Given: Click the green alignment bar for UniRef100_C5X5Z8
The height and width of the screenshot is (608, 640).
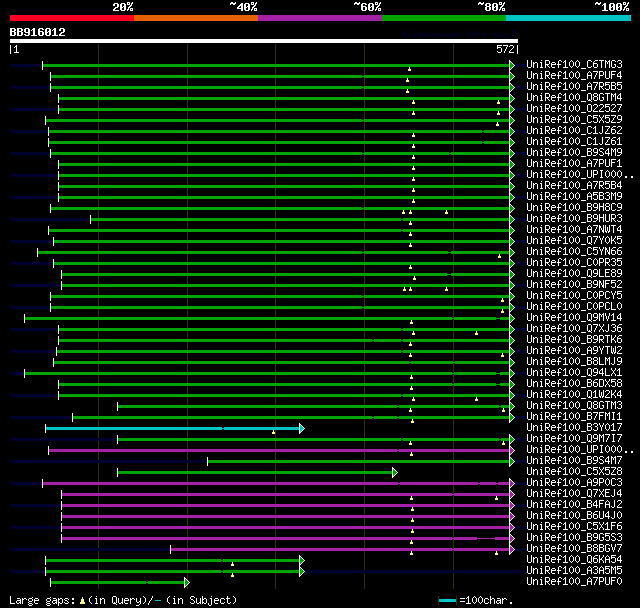Looking at the screenshot, I should (255, 473).
